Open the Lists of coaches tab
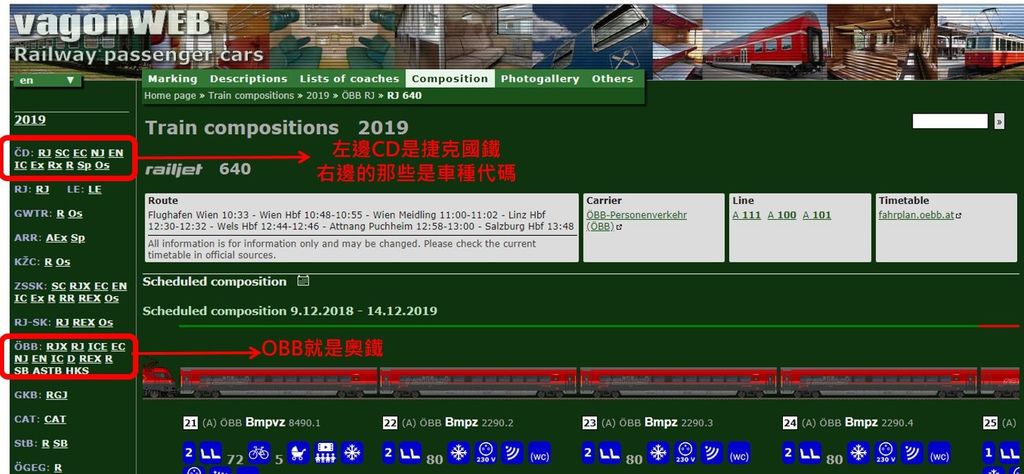Screen dimensions: 1024x474 click(x=349, y=78)
